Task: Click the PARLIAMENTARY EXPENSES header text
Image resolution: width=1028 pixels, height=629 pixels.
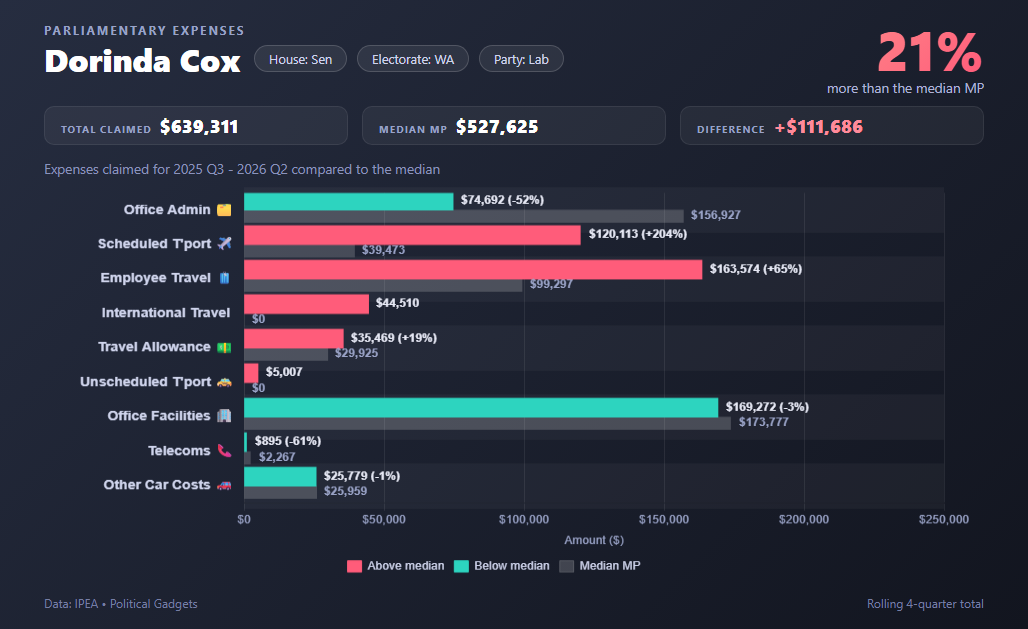Action: 144,30
